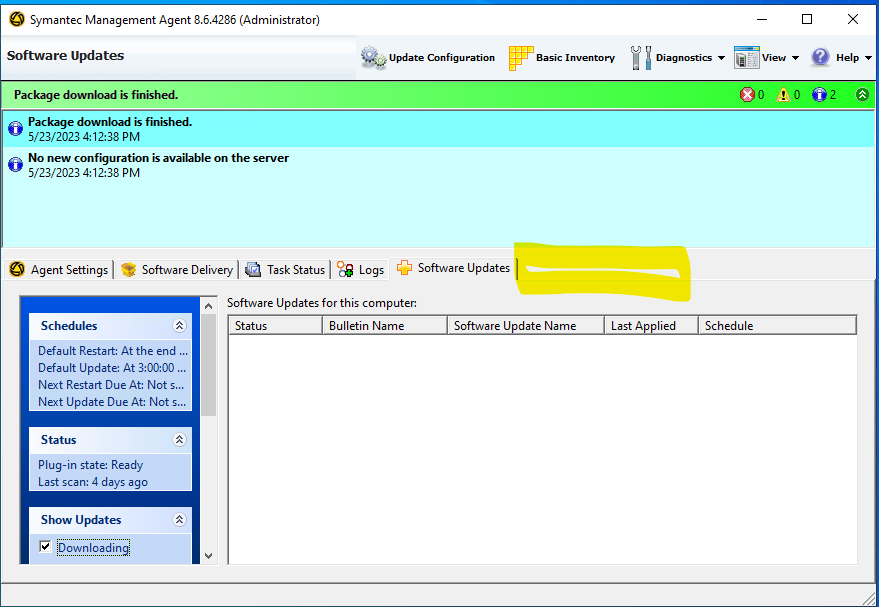Switch to the Software Delivery tab
This screenshot has height=607, width=879.
pos(177,269)
